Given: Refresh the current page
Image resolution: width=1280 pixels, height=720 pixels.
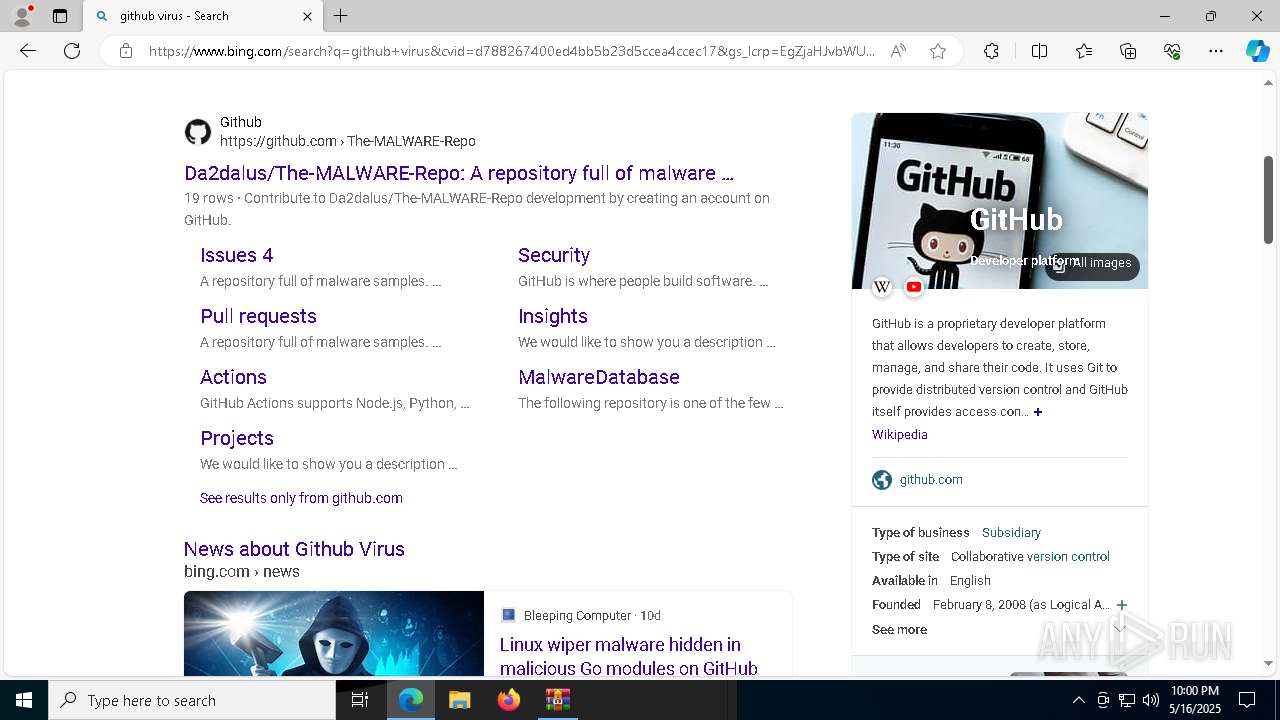Looking at the screenshot, I should (72, 51).
